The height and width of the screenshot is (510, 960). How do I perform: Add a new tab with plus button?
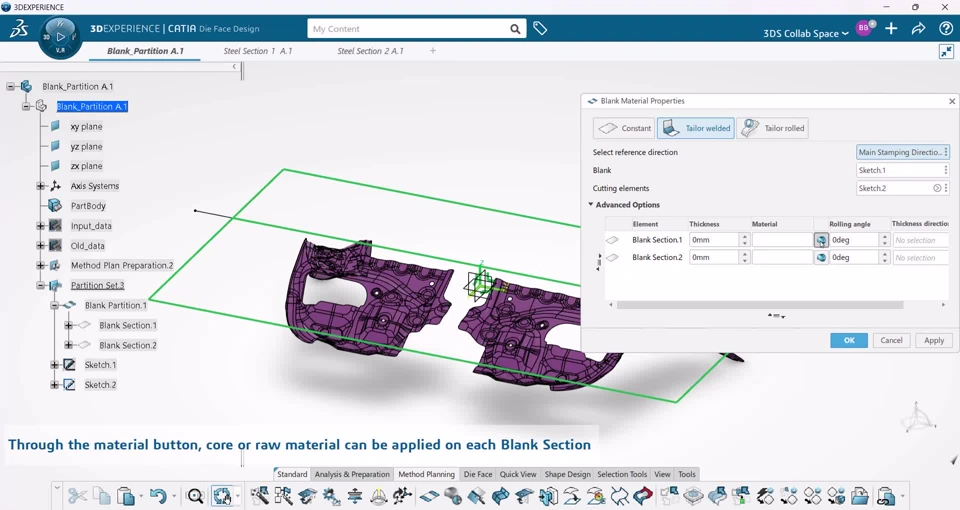pyautogui.click(x=433, y=51)
